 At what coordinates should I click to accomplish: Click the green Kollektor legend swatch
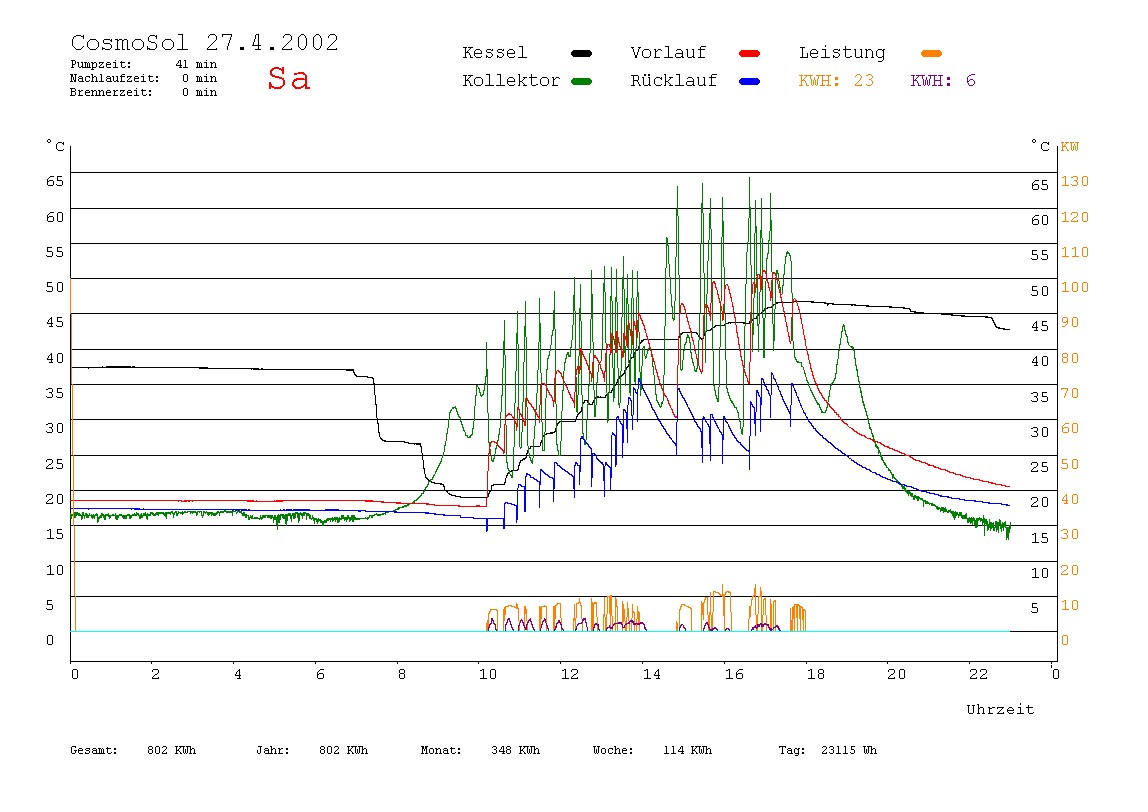tap(581, 81)
